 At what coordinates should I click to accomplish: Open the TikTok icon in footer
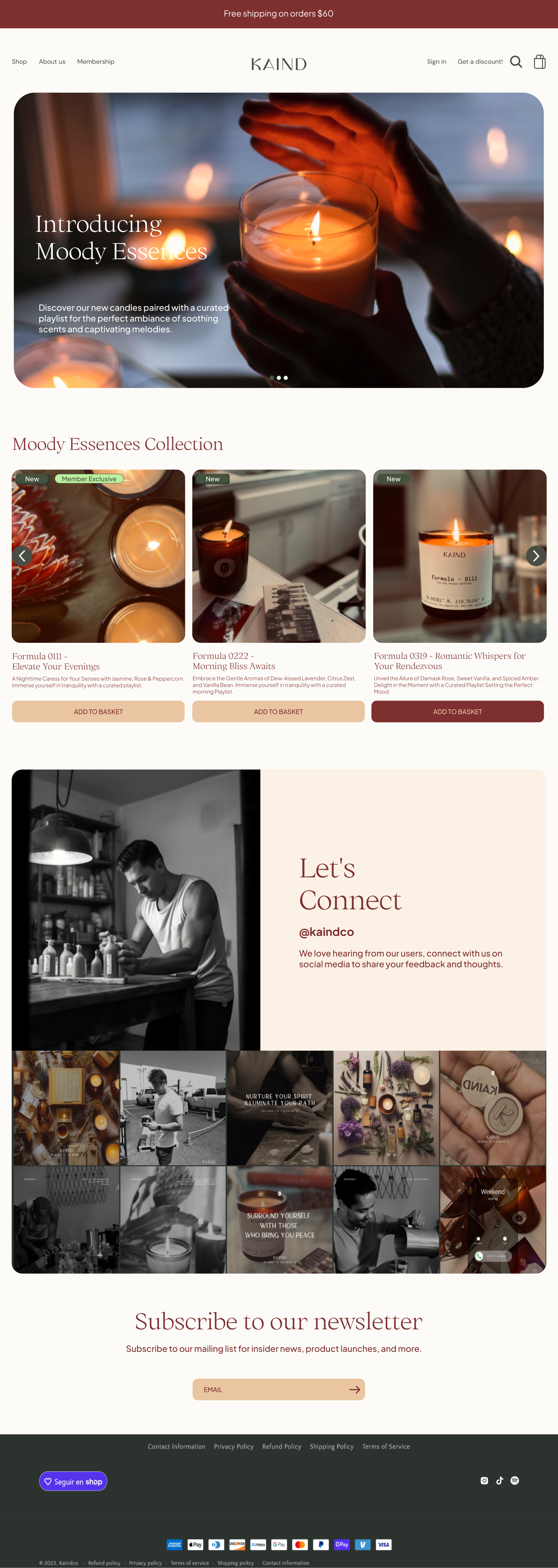coord(500,1480)
